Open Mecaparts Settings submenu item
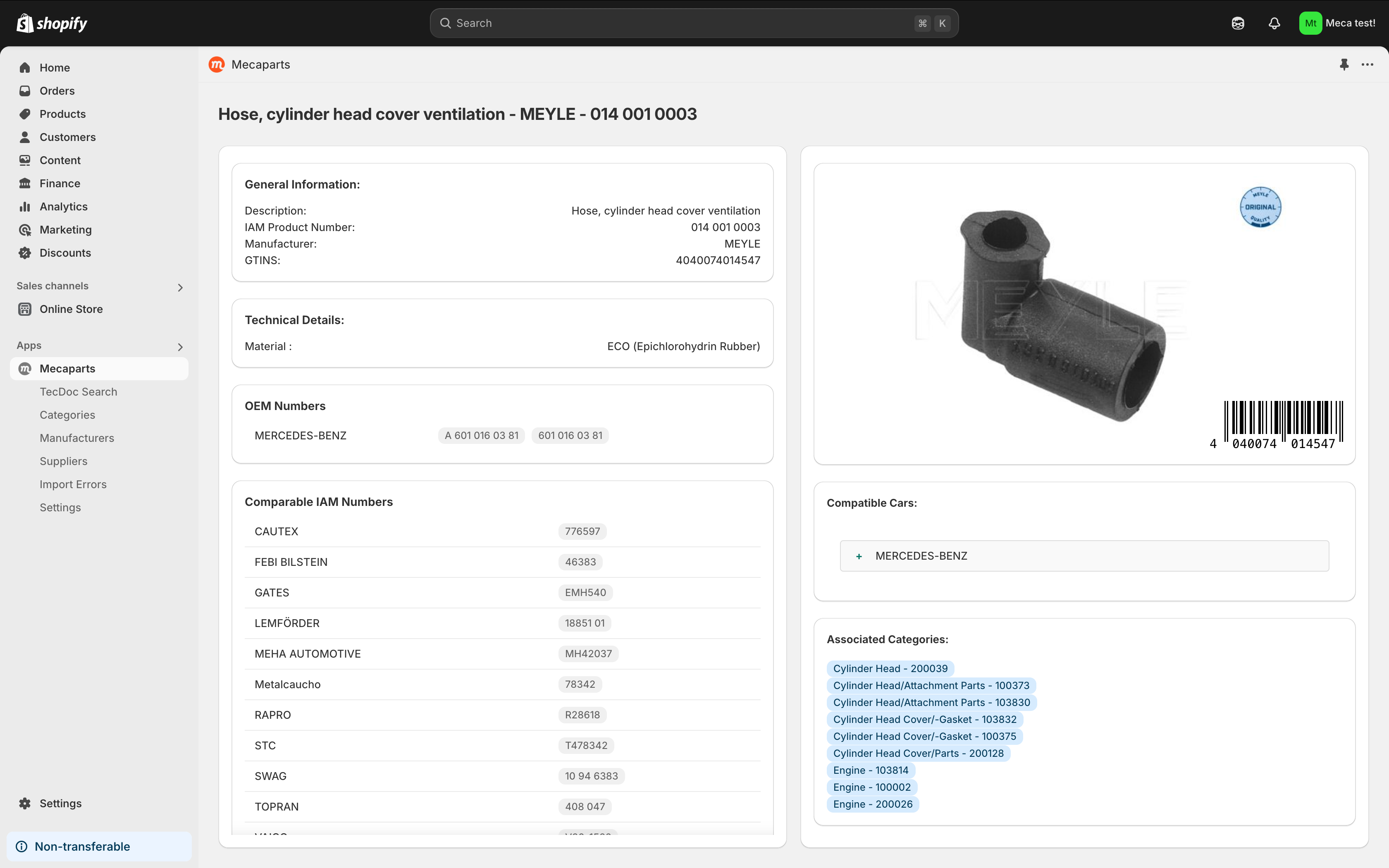This screenshot has height=868, width=1389. tap(60, 508)
